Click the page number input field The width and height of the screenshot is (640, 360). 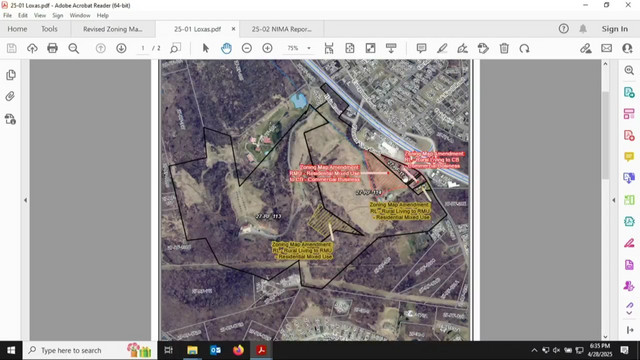click(x=143, y=48)
